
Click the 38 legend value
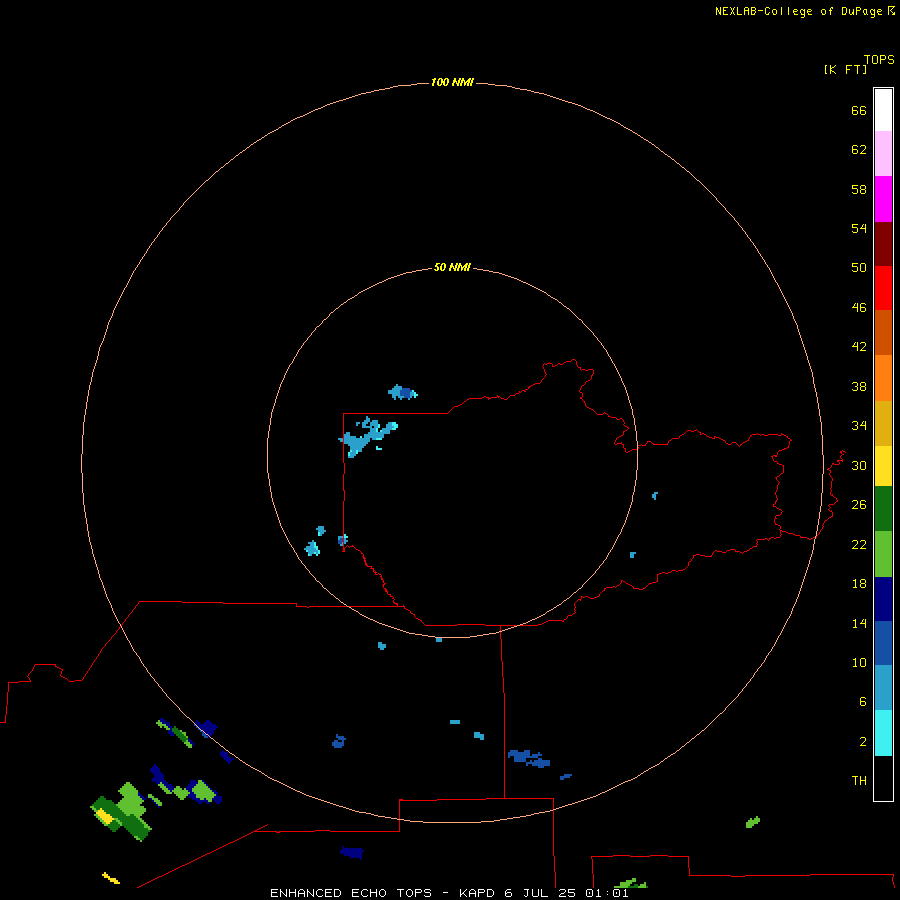859,386
